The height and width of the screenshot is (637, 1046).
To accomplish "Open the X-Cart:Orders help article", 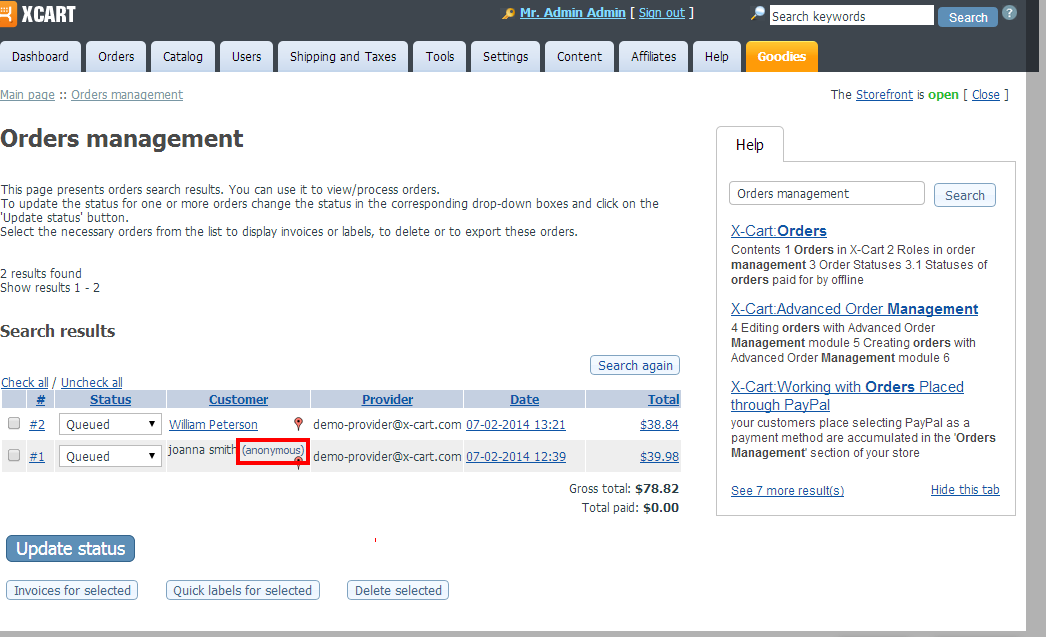I will pyautogui.click(x=778, y=231).
